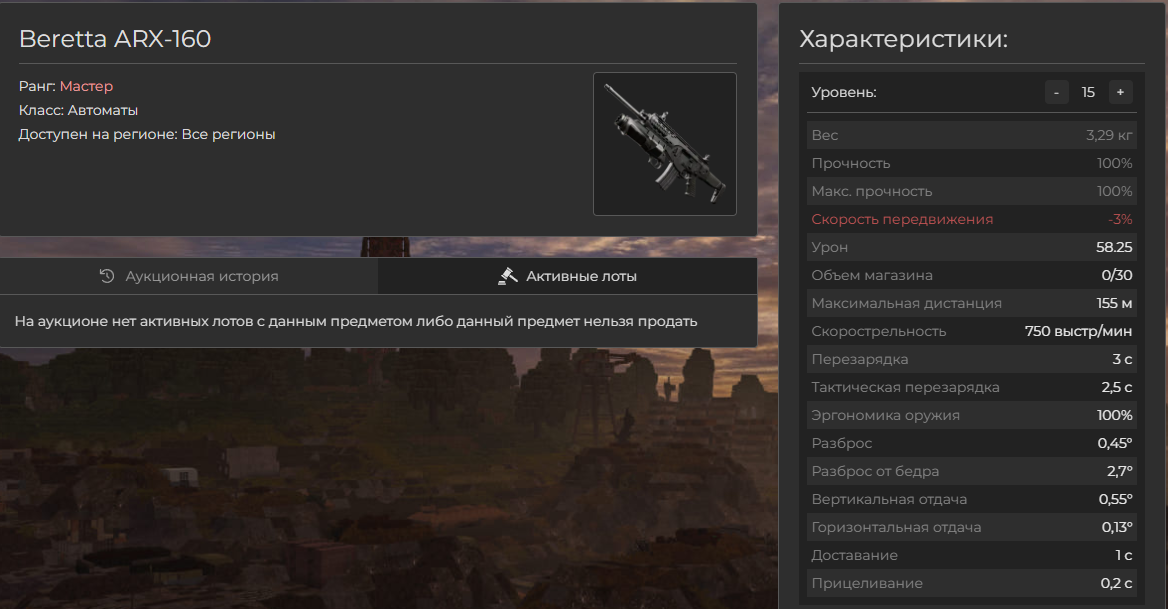Click the Скорость передвижения stat label
This screenshot has width=1168, height=609.
click(x=902, y=220)
